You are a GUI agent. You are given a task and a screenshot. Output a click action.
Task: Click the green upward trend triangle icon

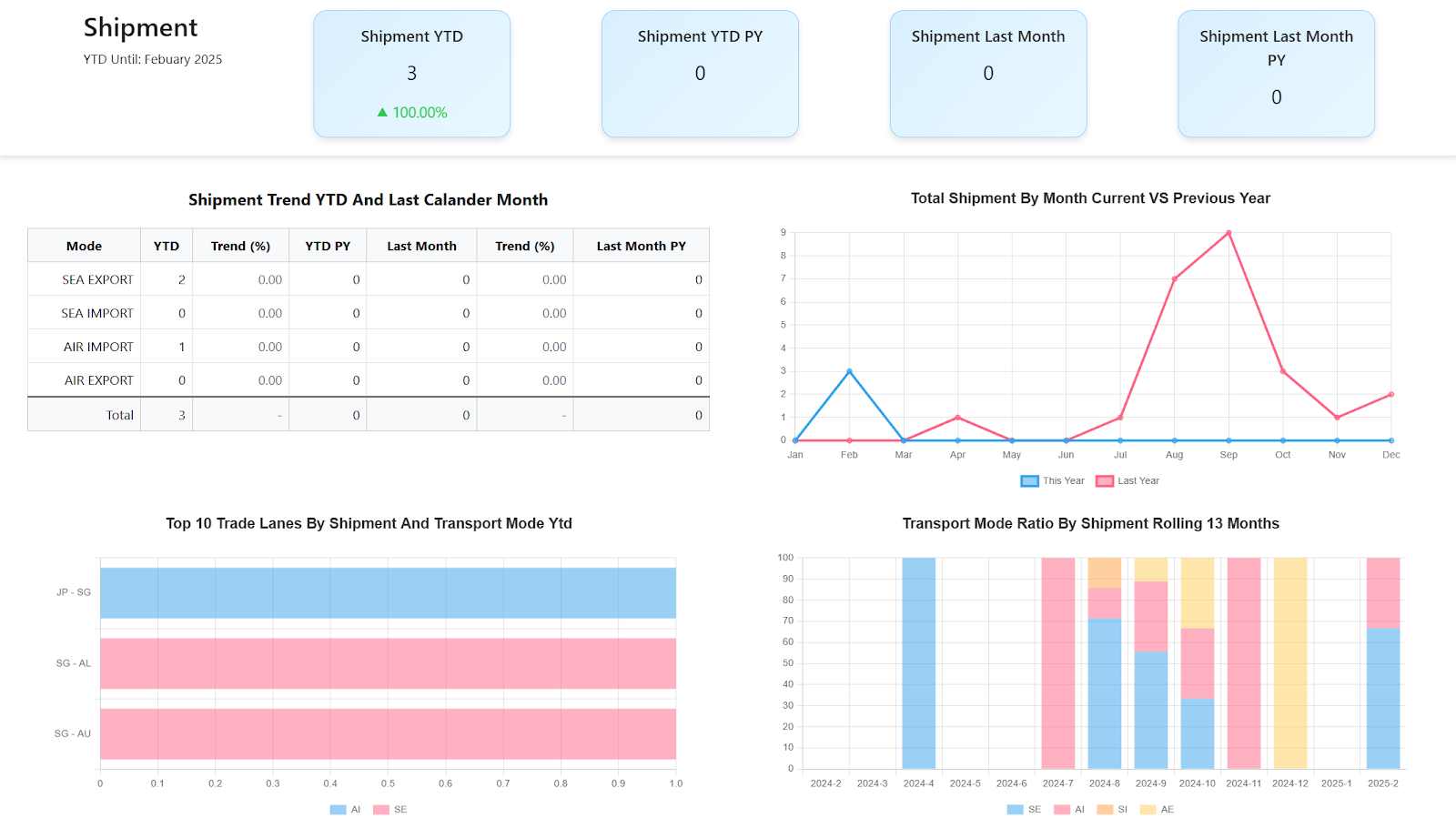tap(382, 113)
